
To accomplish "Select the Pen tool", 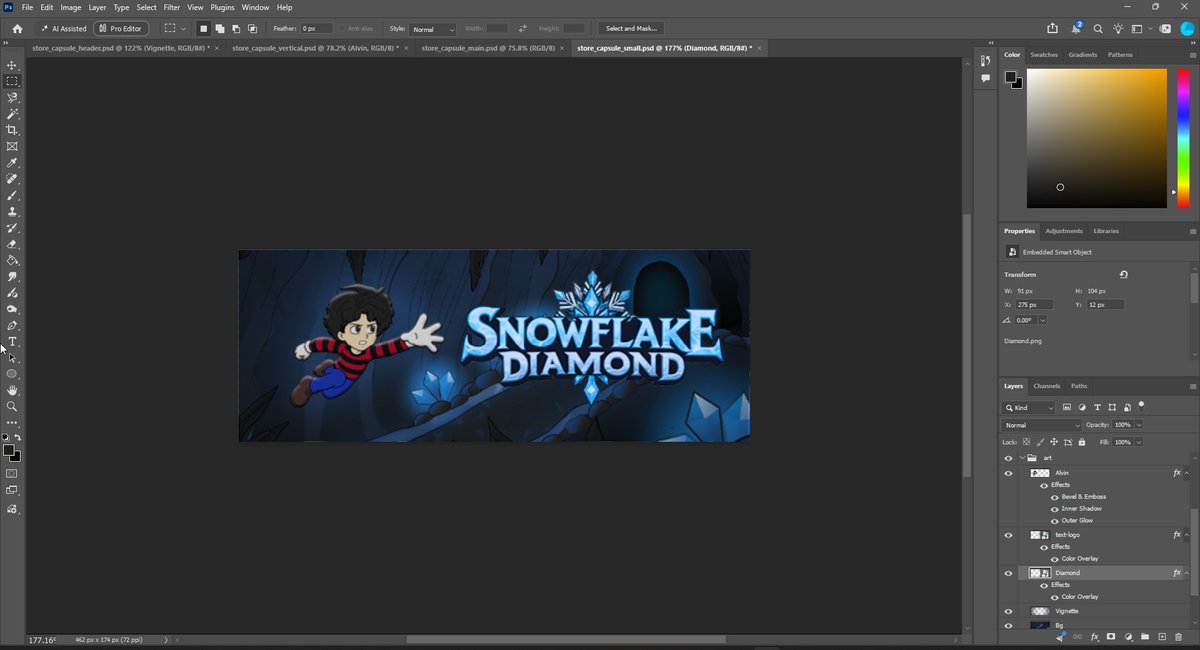I will [x=12, y=326].
